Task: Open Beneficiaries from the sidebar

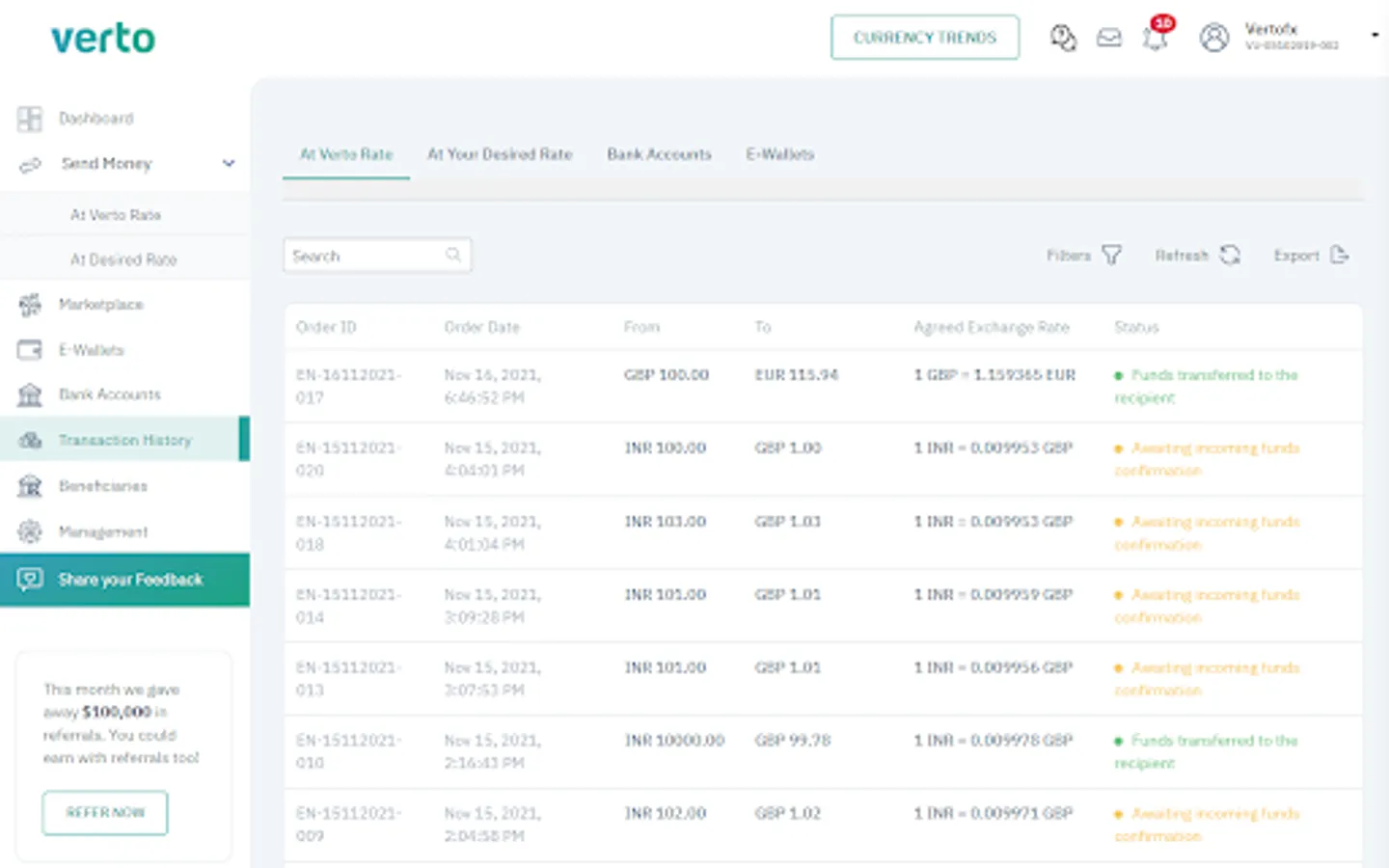Action: 103,486
